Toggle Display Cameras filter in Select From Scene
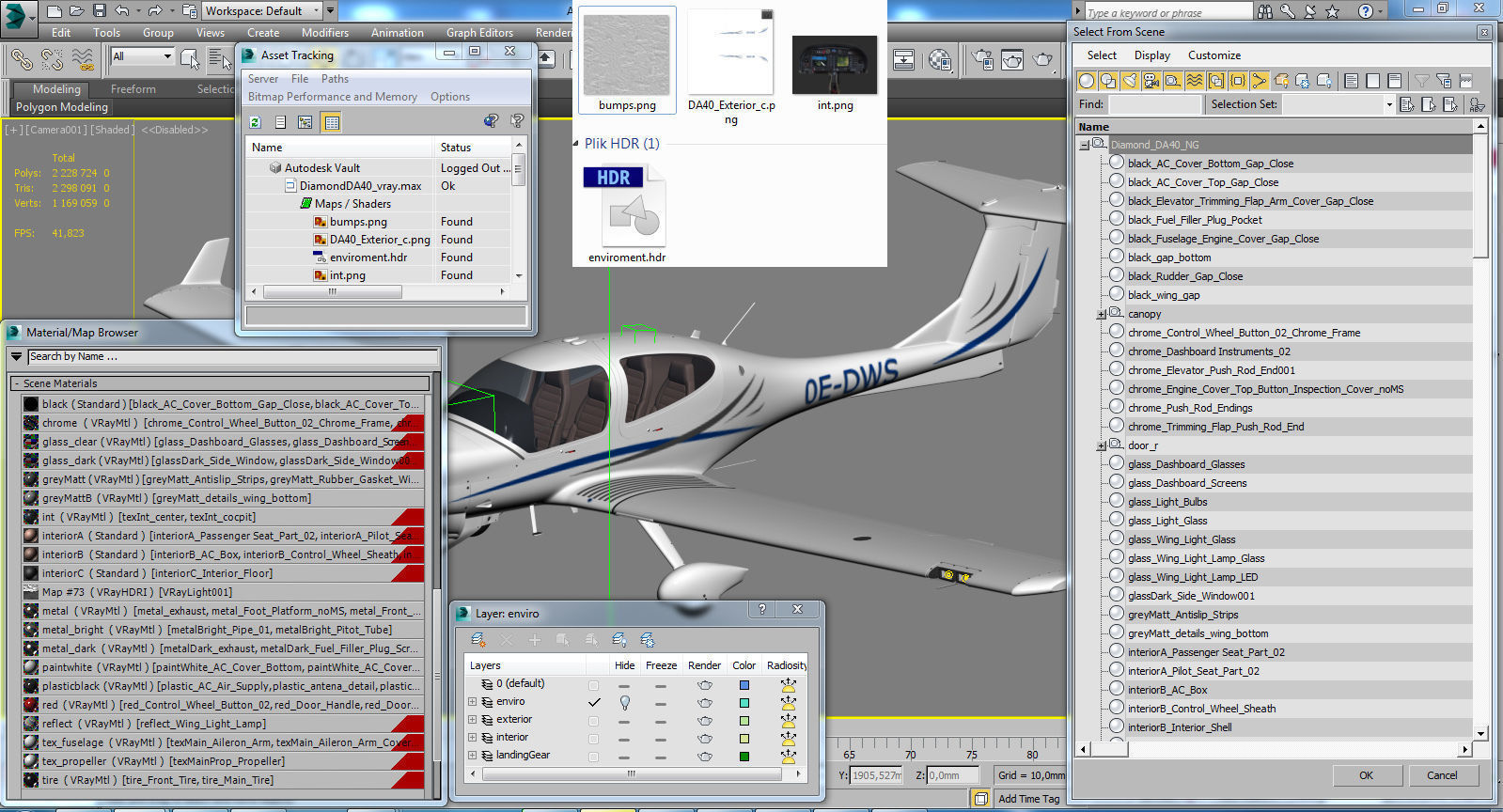1503x812 pixels. [1151, 81]
